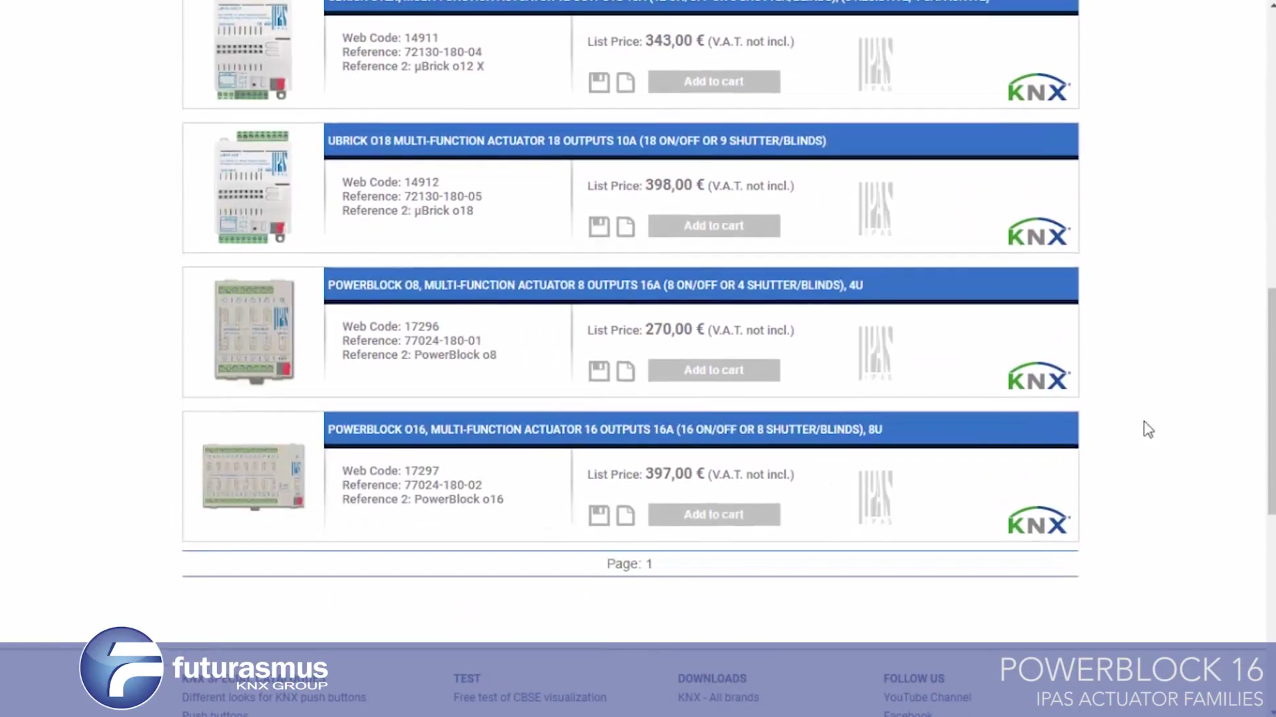Click the floppy disk icon for uBrick O18
The height and width of the screenshot is (717, 1276).
tap(598, 227)
